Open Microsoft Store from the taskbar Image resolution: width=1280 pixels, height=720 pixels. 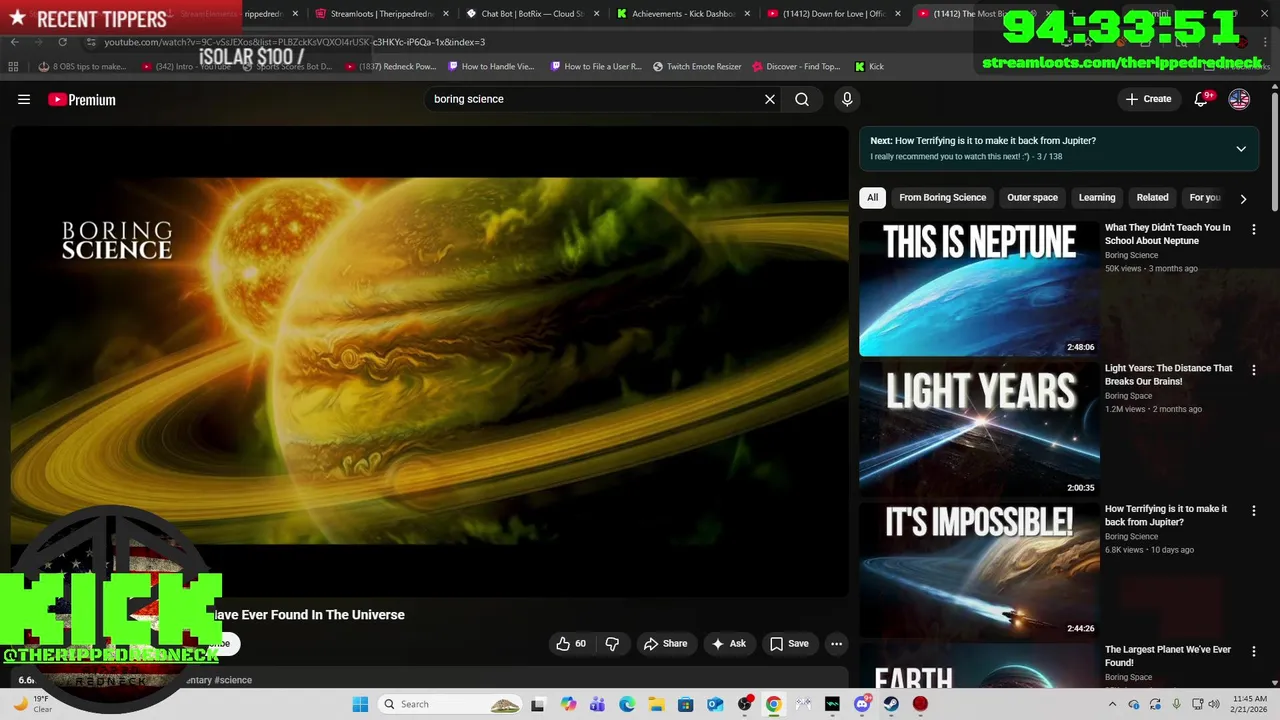point(686,704)
